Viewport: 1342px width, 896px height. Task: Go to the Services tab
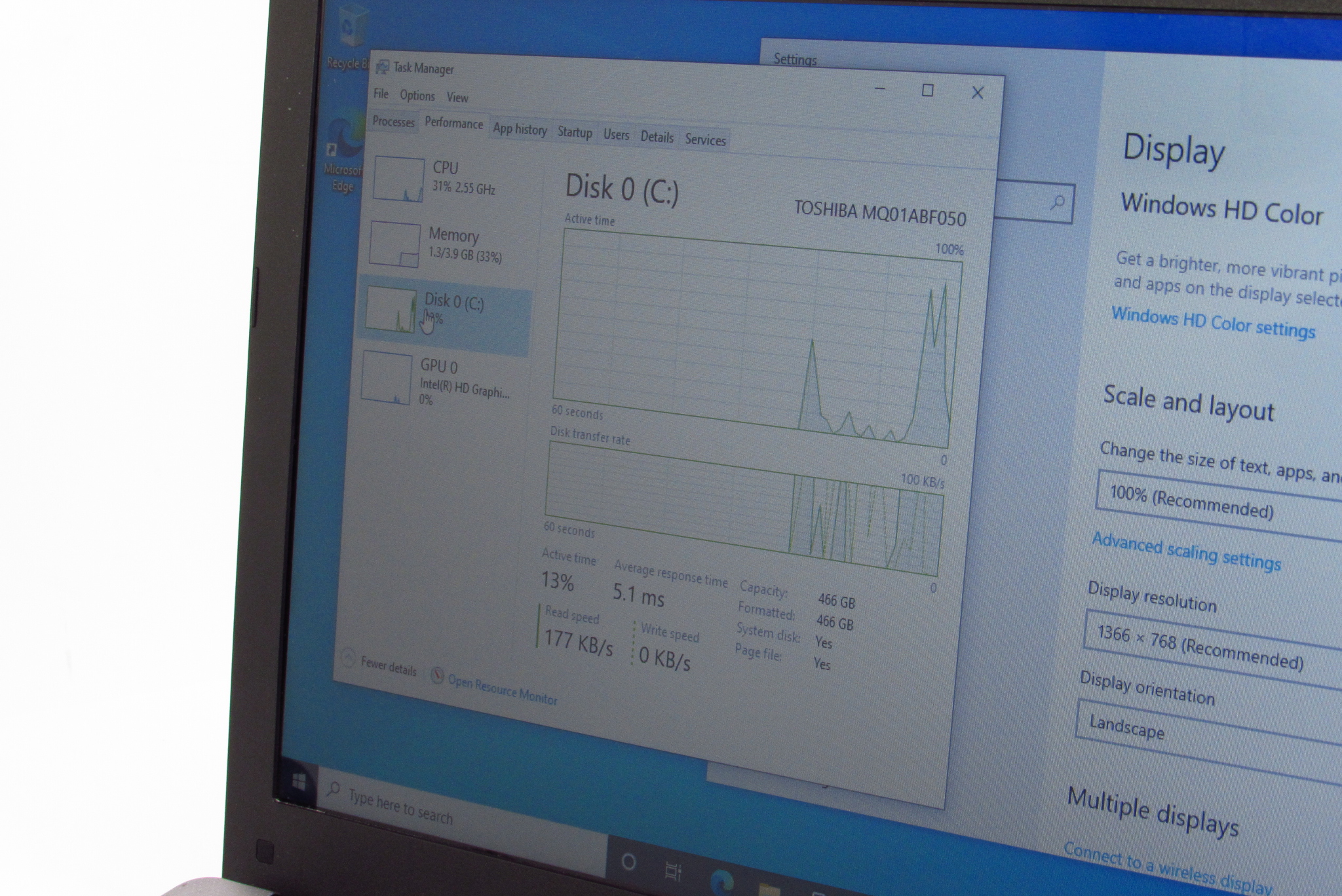pos(705,140)
